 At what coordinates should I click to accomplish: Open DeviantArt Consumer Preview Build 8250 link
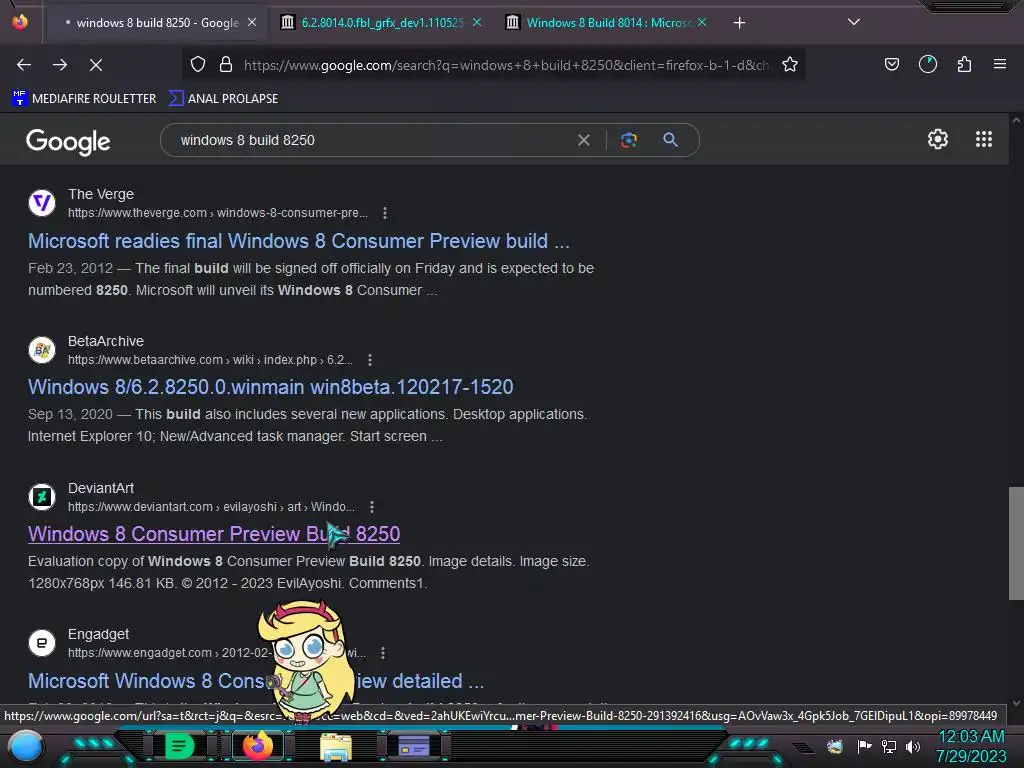coord(214,534)
